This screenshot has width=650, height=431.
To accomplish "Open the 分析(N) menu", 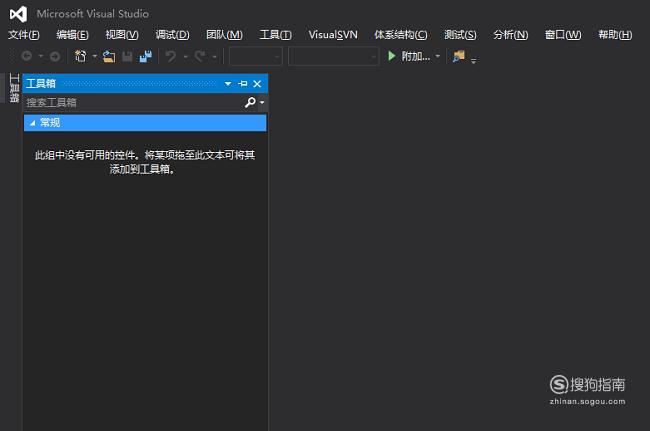I will 511,35.
